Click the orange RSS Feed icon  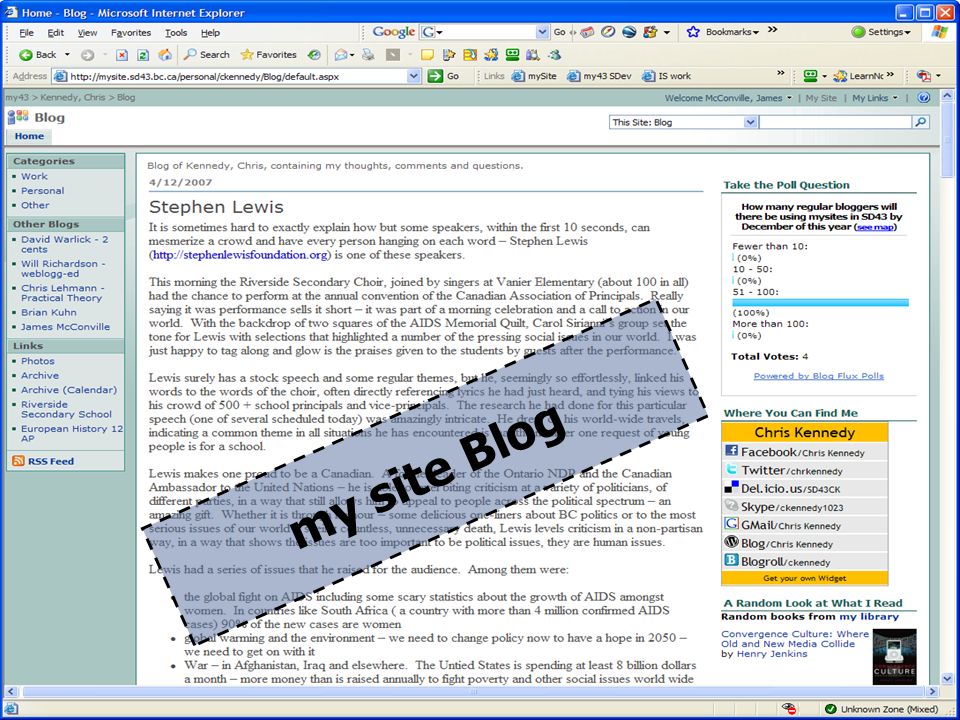(18, 461)
